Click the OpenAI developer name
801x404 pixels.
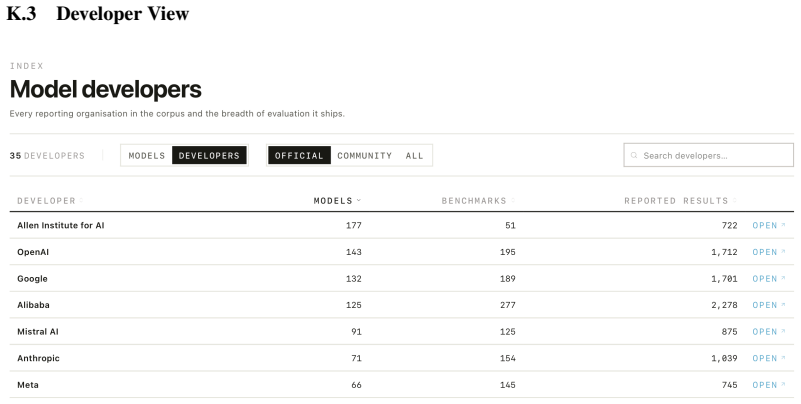click(x=33, y=252)
